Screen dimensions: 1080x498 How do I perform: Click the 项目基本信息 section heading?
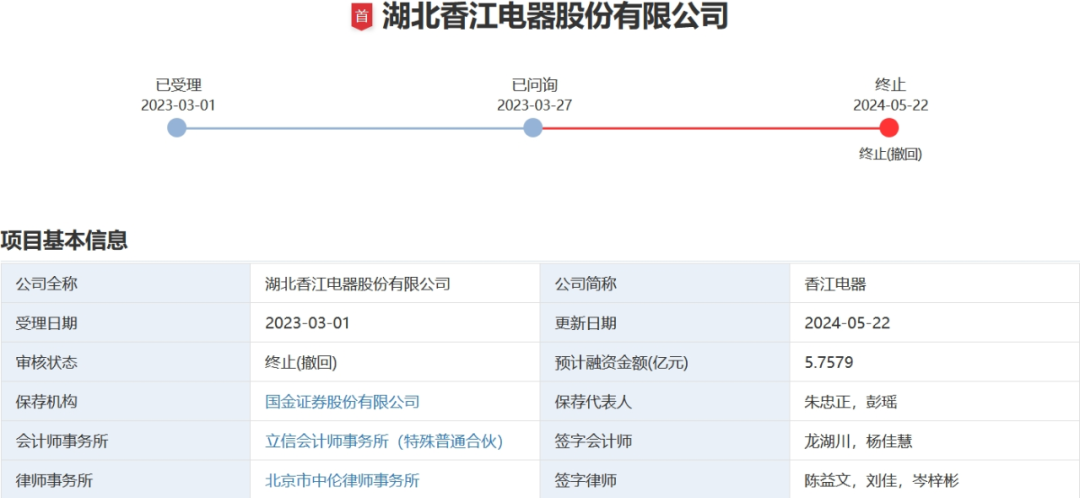coord(64,240)
